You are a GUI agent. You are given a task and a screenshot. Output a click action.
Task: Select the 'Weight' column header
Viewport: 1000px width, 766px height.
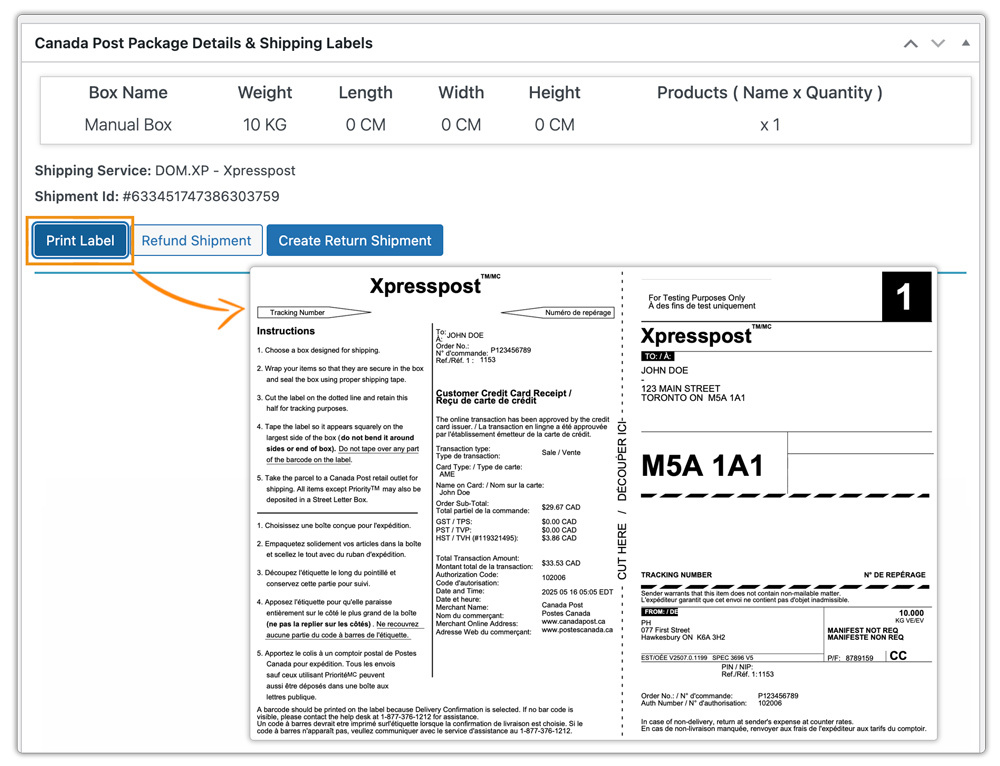coord(265,92)
